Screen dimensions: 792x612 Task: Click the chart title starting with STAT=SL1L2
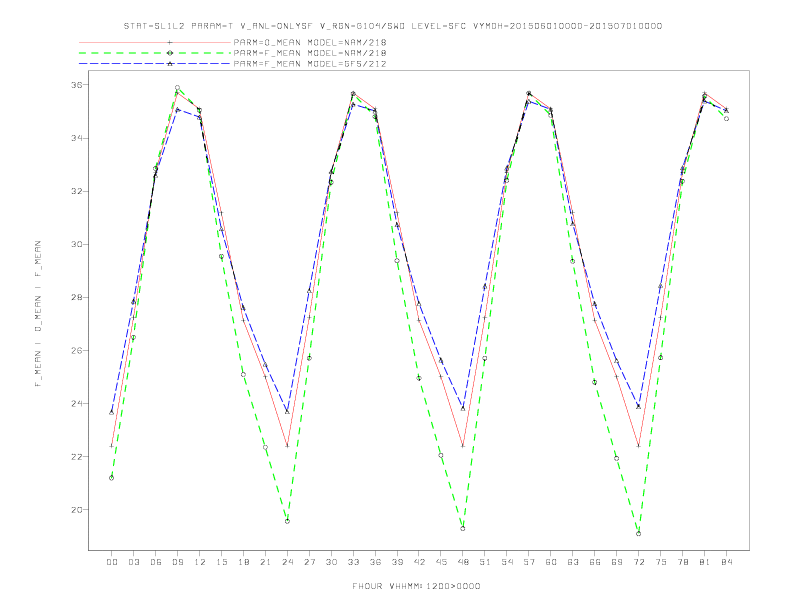(x=392, y=26)
